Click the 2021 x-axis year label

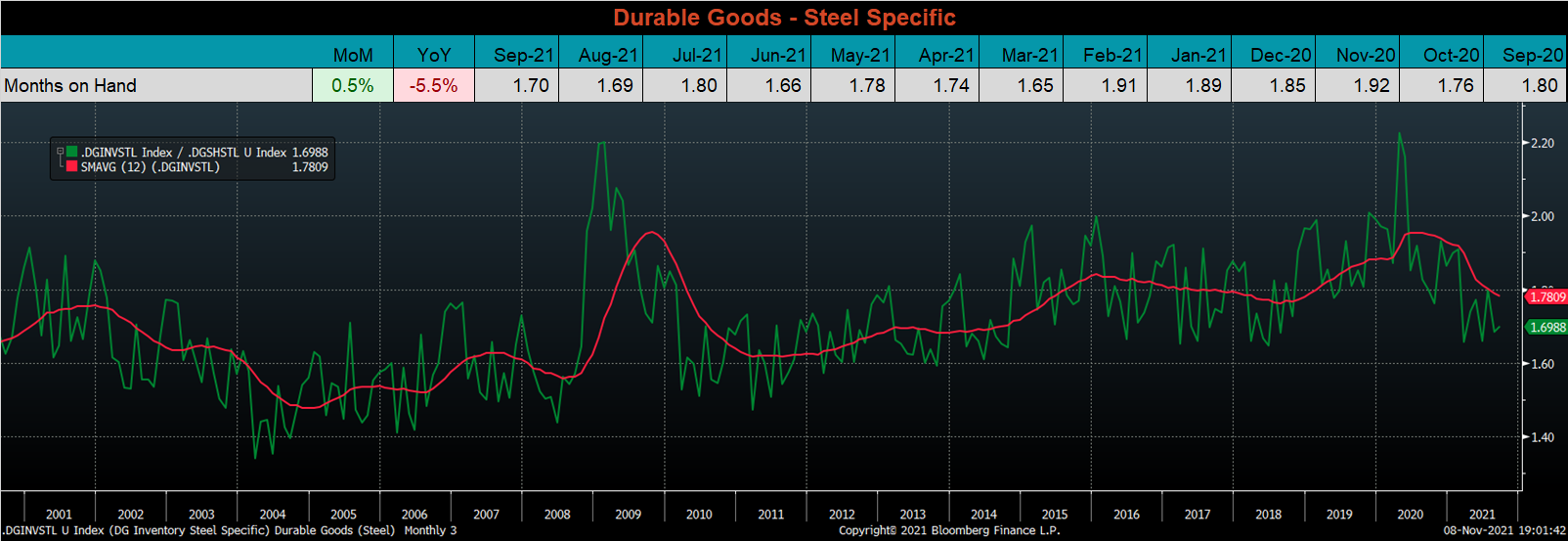pos(1482,514)
